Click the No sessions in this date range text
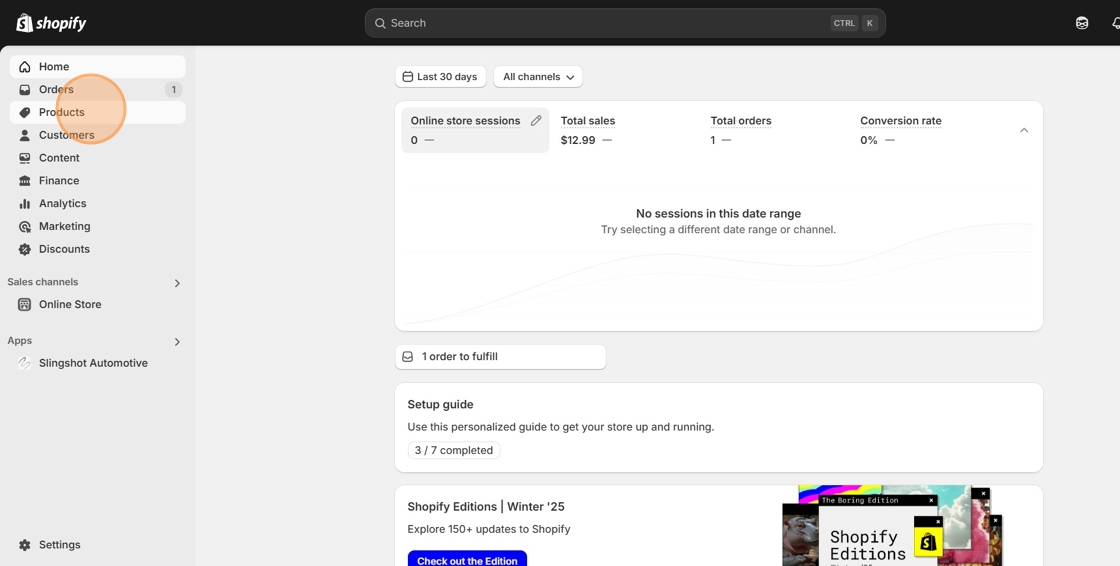The height and width of the screenshot is (566, 1120). [719, 214]
